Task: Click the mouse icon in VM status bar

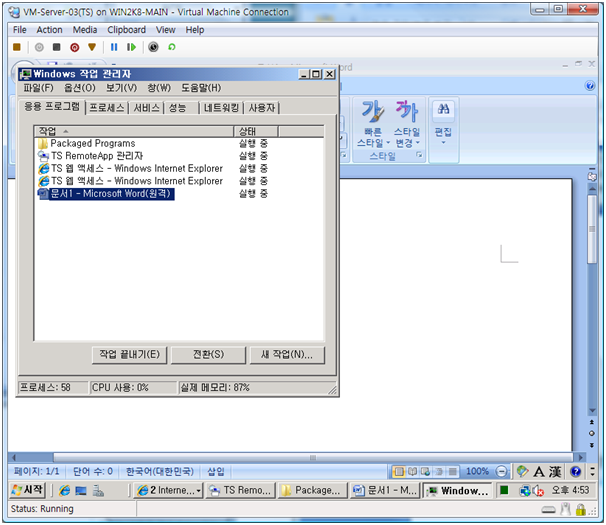Action: click(565, 510)
